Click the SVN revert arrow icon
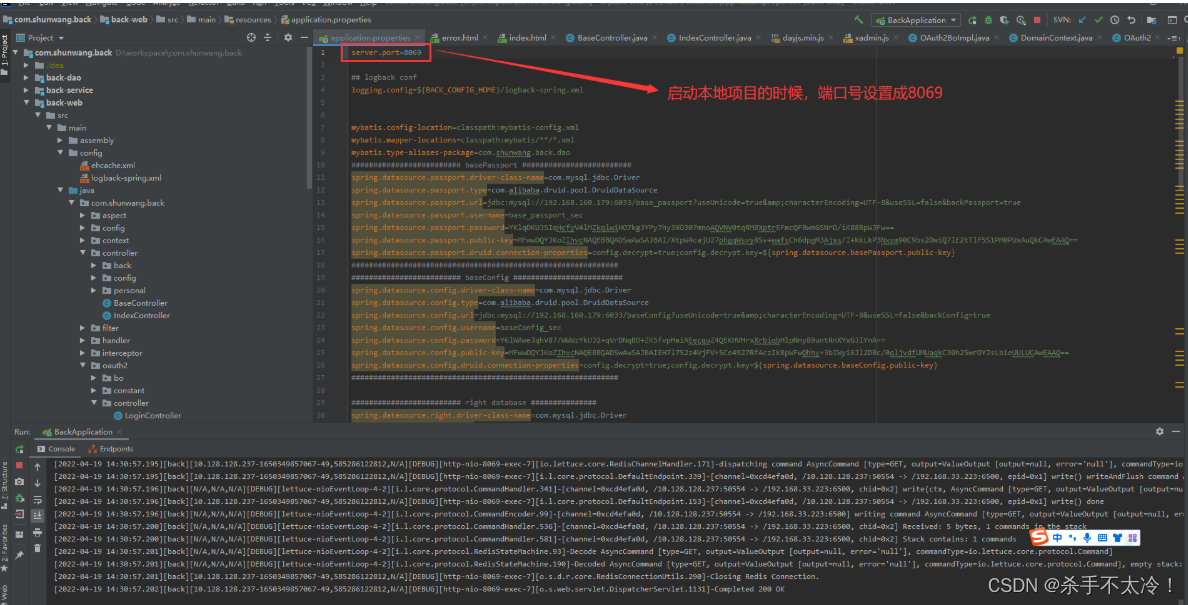This screenshot has width=1188, height=605. (1132, 20)
